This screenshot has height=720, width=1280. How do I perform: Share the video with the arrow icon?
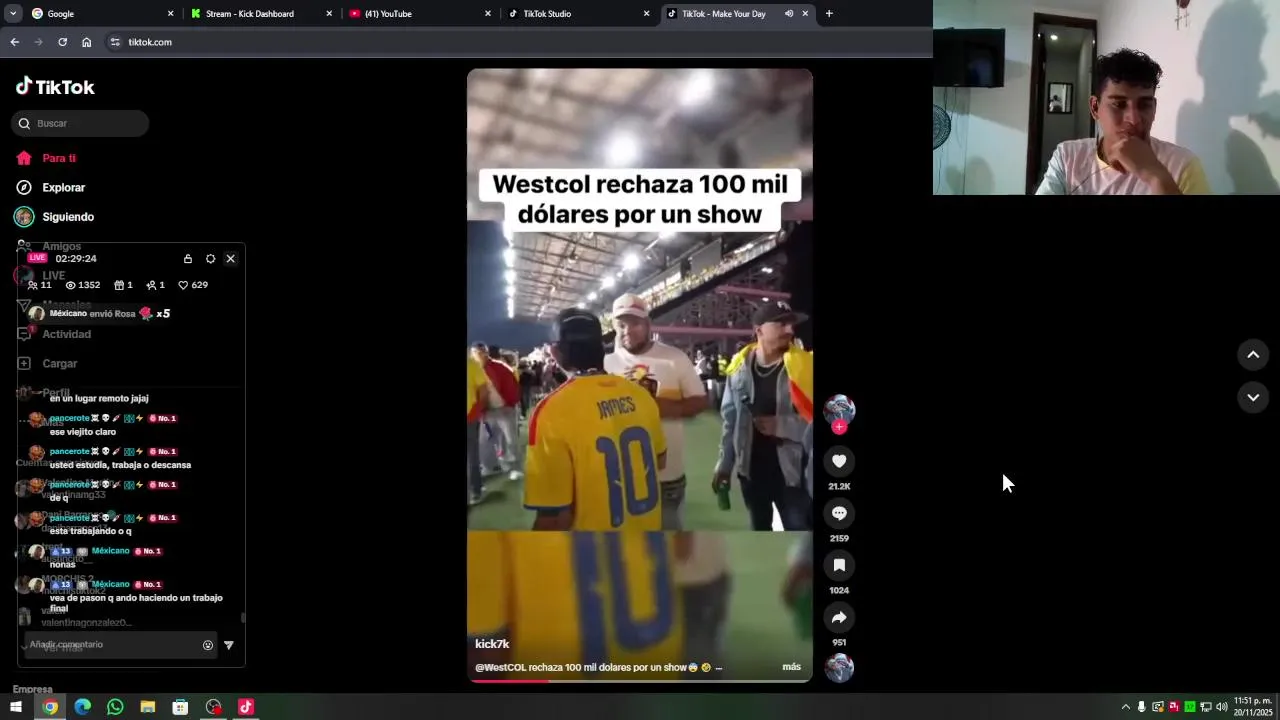(839, 617)
